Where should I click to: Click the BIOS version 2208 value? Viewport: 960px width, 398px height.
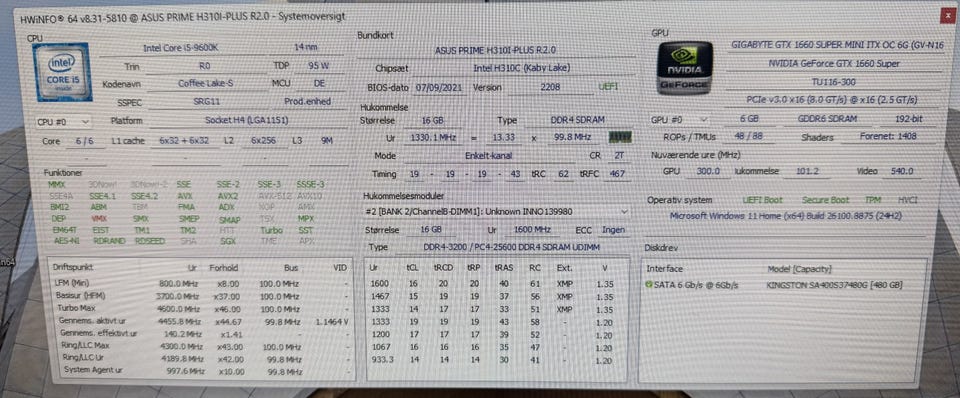point(549,88)
